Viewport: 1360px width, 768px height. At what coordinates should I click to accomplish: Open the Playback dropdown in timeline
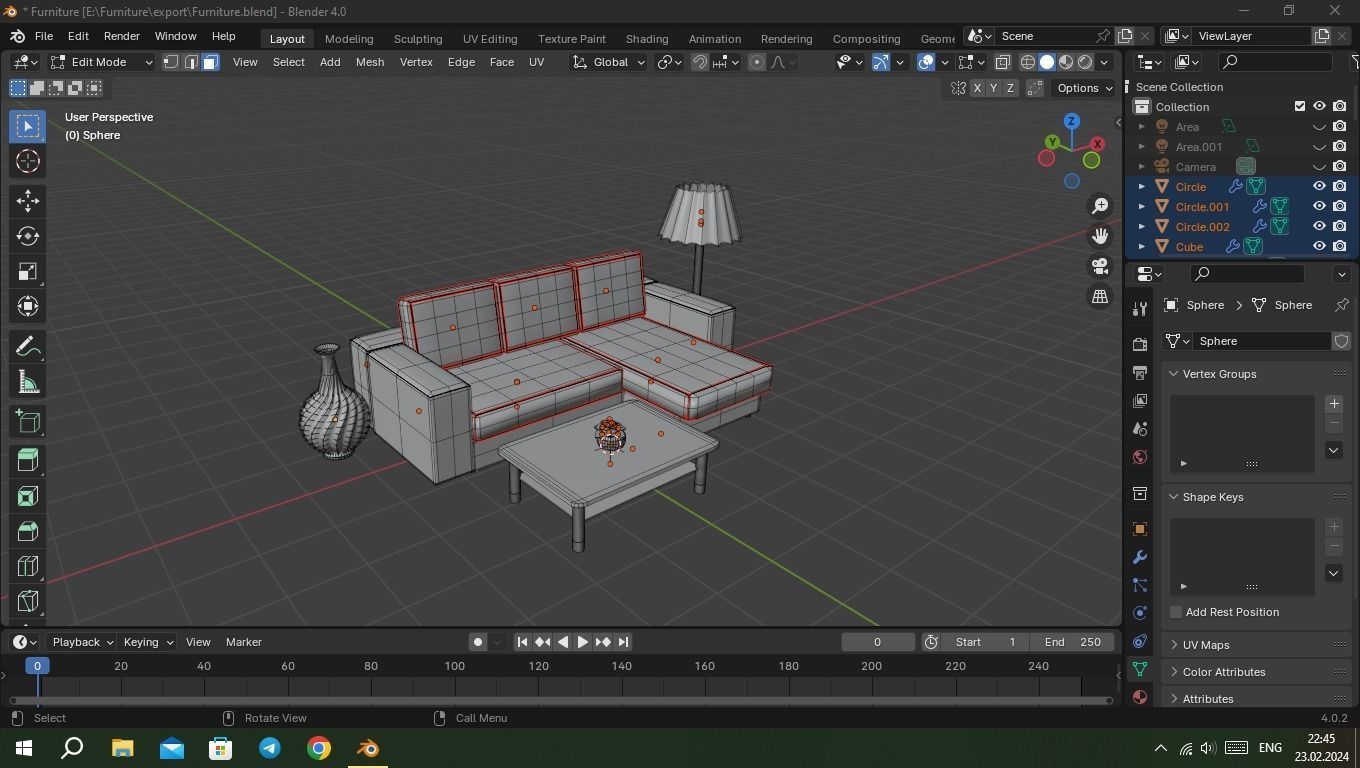pyautogui.click(x=82, y=642)
